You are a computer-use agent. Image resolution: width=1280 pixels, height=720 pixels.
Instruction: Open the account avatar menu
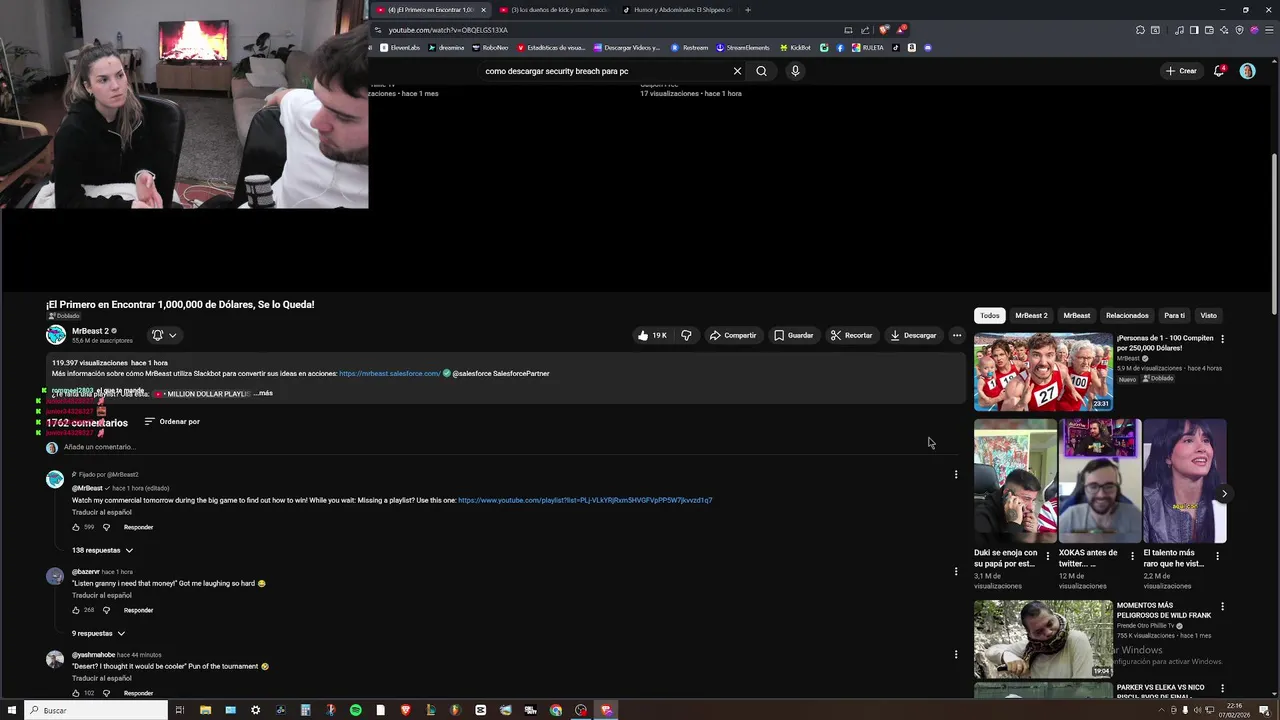pyautogui.click(x=1247, y=71)
